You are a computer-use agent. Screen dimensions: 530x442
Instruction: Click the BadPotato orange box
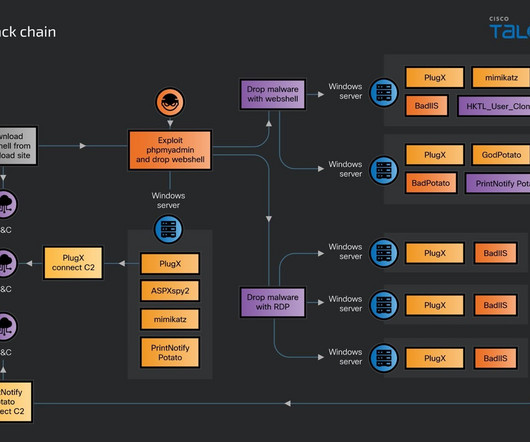pyautogui.click(x=431, y=183)
